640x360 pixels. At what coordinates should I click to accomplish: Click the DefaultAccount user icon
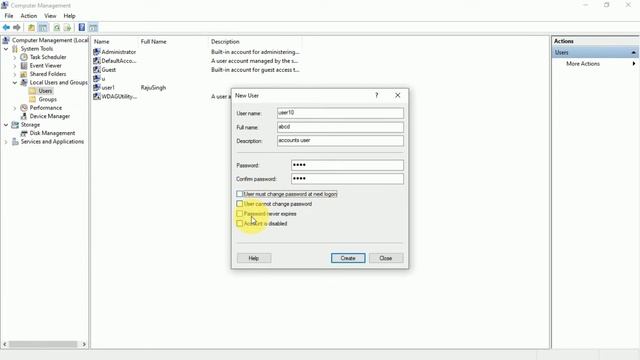(x=97, y=61)
